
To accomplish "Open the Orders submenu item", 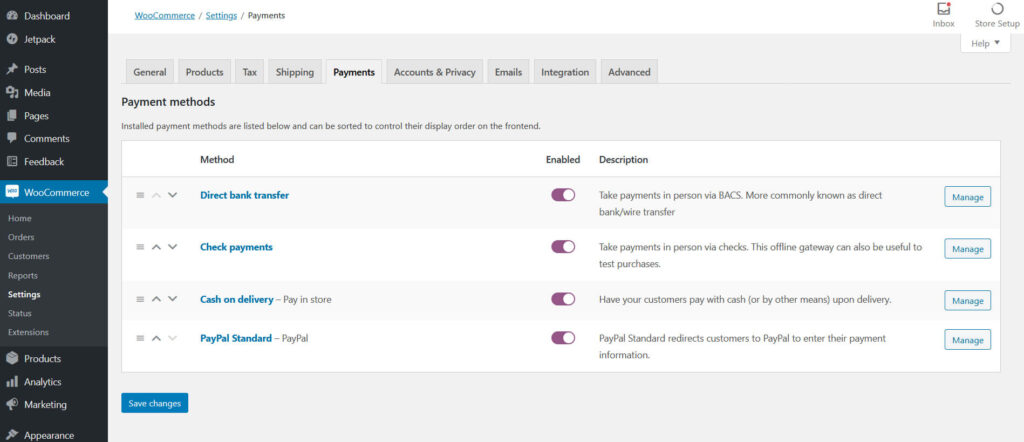I will pyautogui.click(x=21, y=237).
